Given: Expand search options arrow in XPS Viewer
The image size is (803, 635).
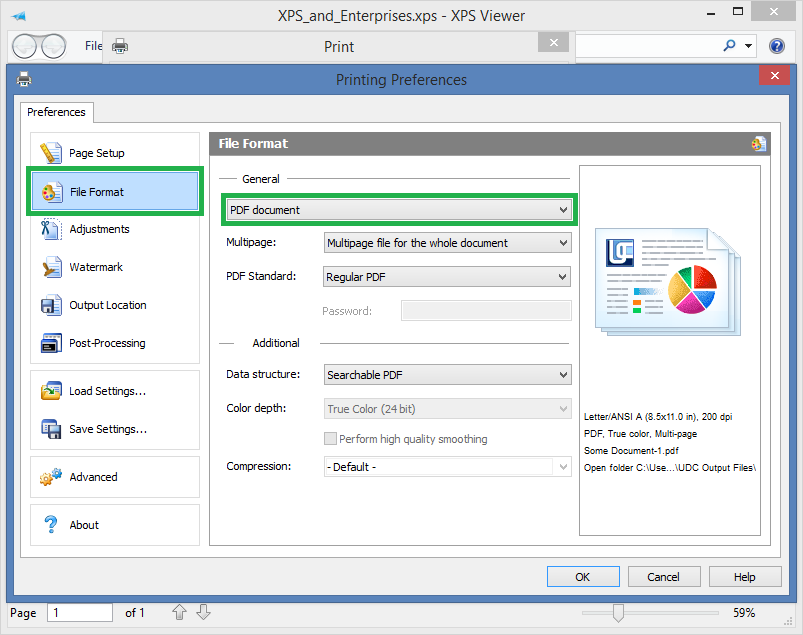Looking at the screenshot, I should (748, 46).
